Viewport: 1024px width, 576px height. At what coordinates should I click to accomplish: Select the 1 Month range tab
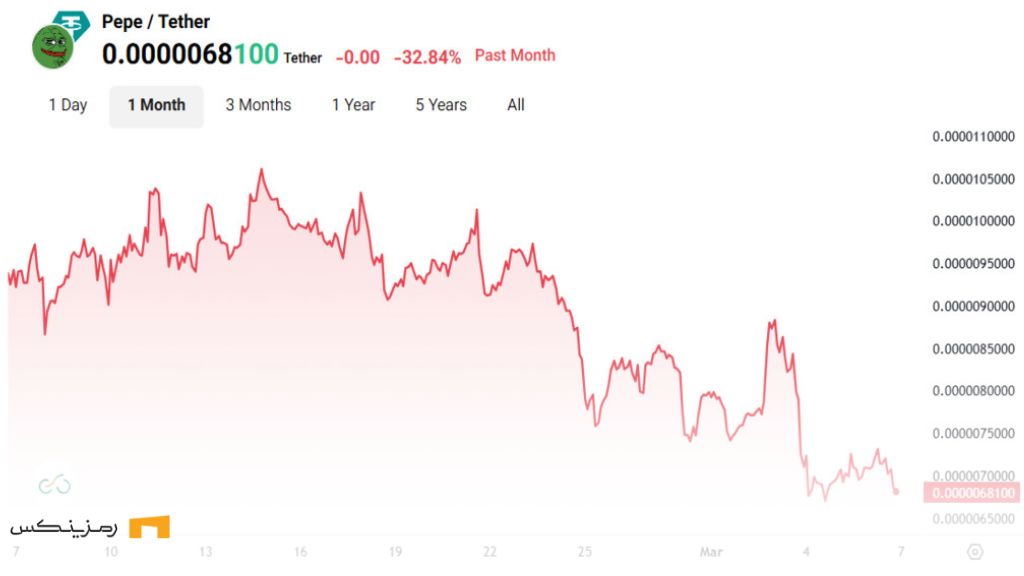click(x=156, y=105)
